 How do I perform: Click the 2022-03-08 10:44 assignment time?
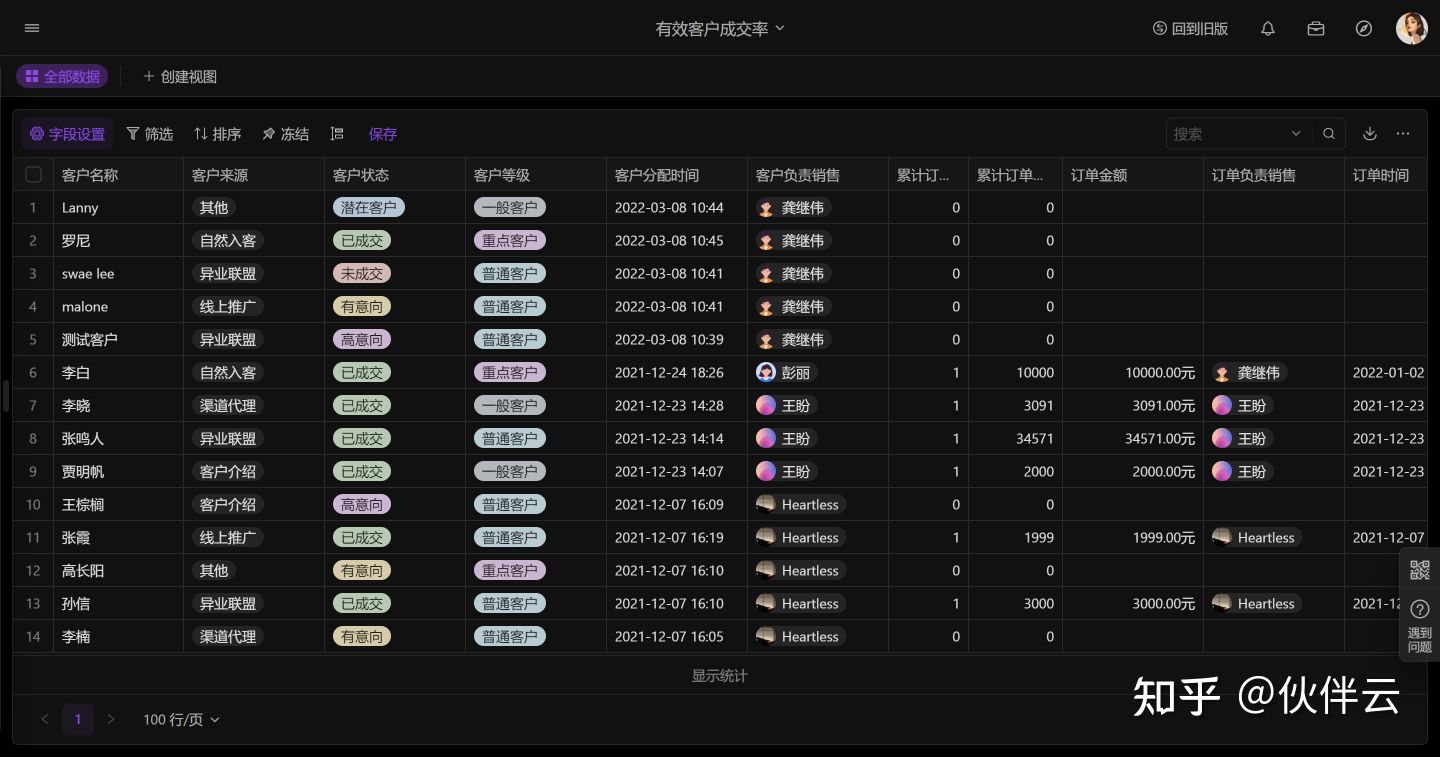(669, 208)
